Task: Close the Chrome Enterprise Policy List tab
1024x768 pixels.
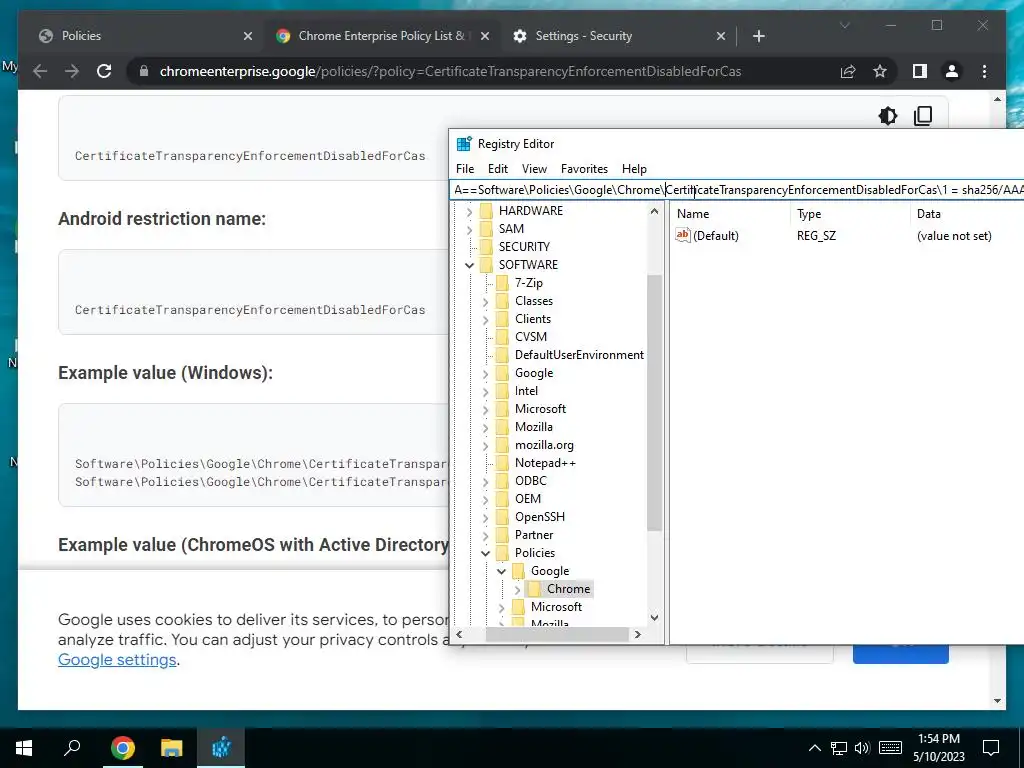Action: pos(485,36)
